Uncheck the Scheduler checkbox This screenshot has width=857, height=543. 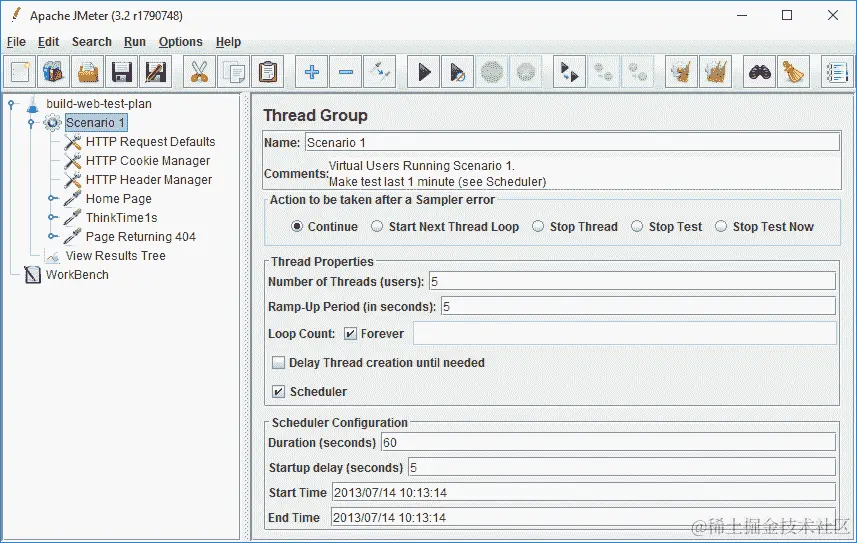tap(279, 392)
